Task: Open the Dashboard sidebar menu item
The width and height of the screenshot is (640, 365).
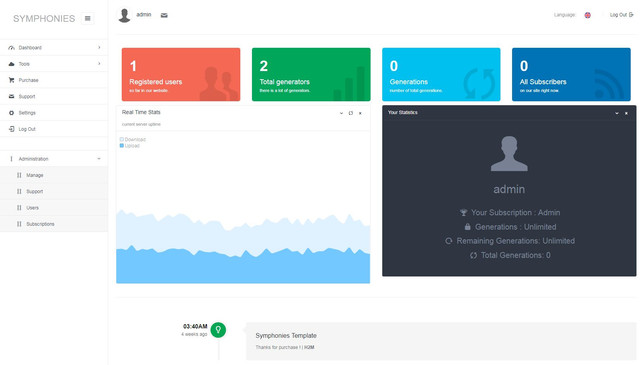Action: point(54,48)
